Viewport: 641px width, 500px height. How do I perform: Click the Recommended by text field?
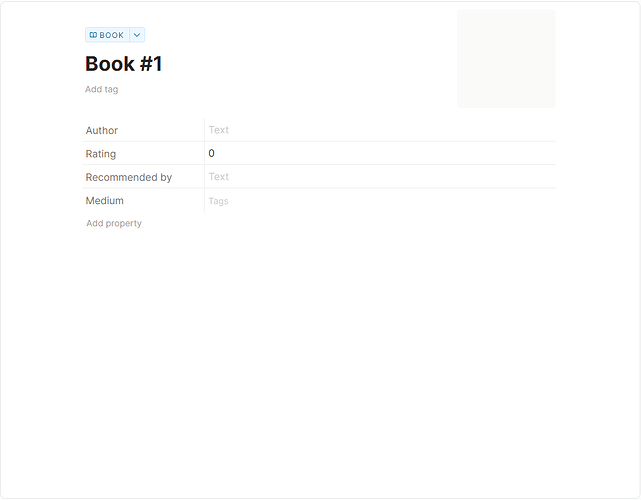tap(380, 177)
